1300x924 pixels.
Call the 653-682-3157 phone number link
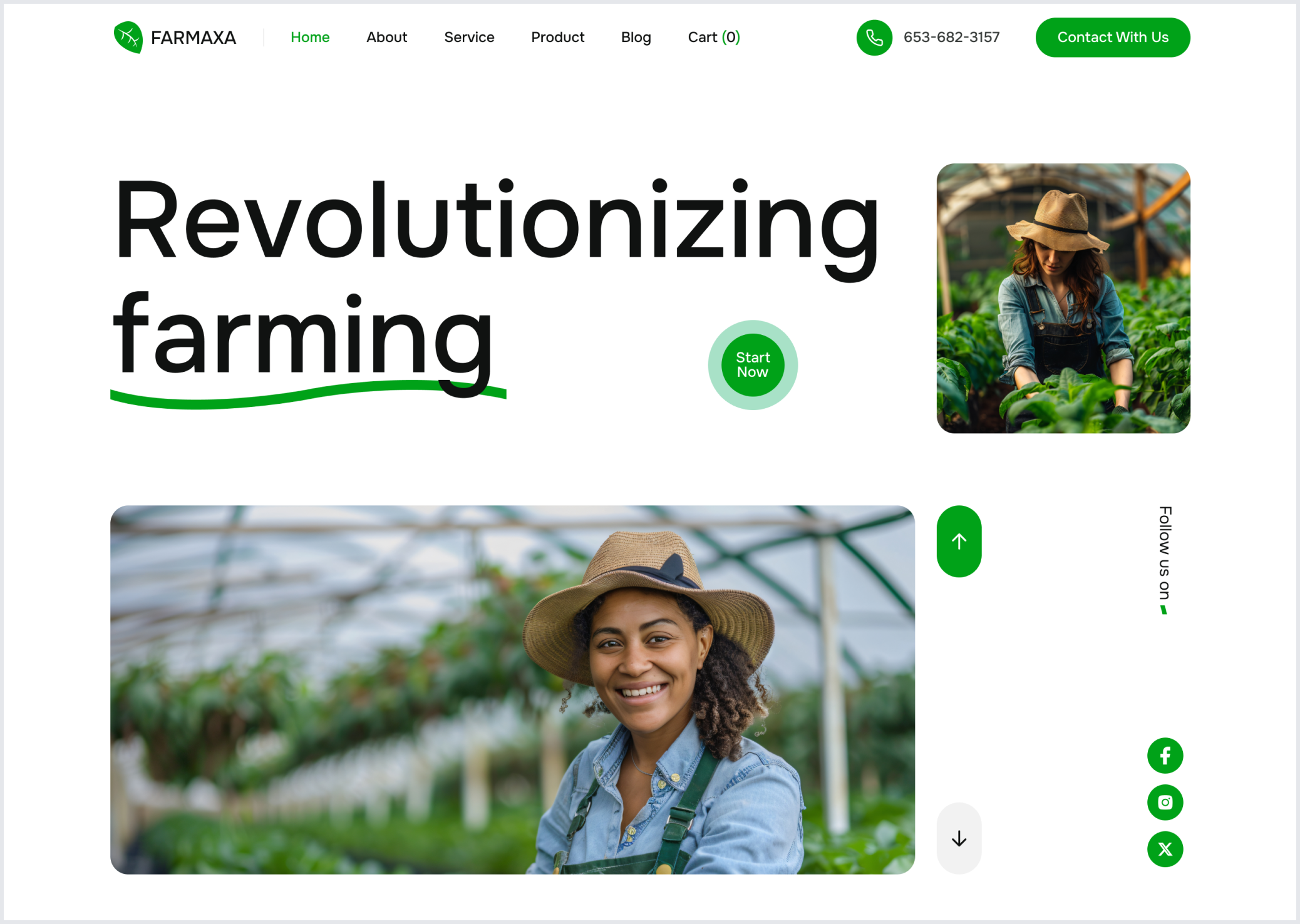pos(951,38)
